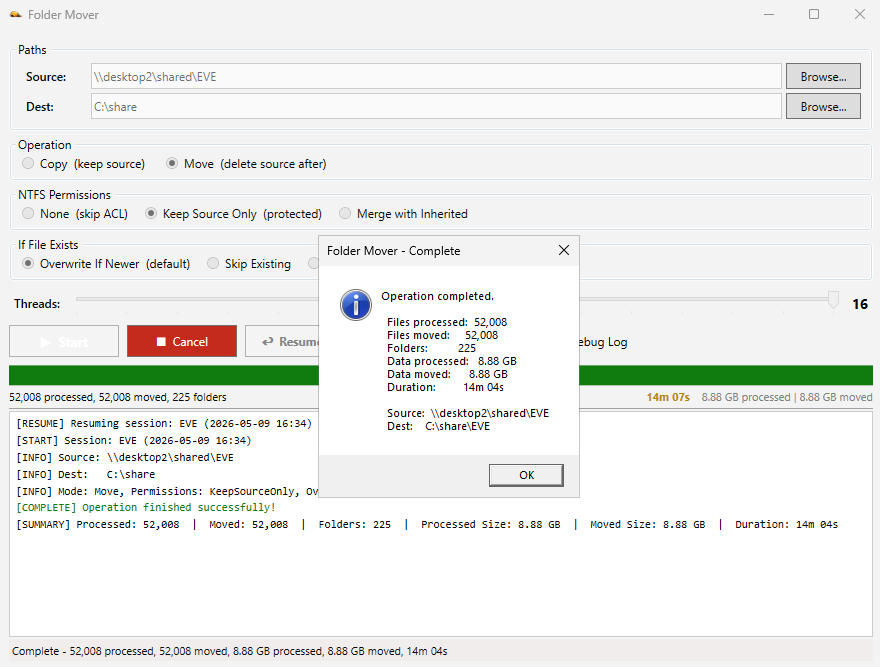Screen dimensions: 880x667
Task: Minimize the Folder Mover window
Action: 769,15
